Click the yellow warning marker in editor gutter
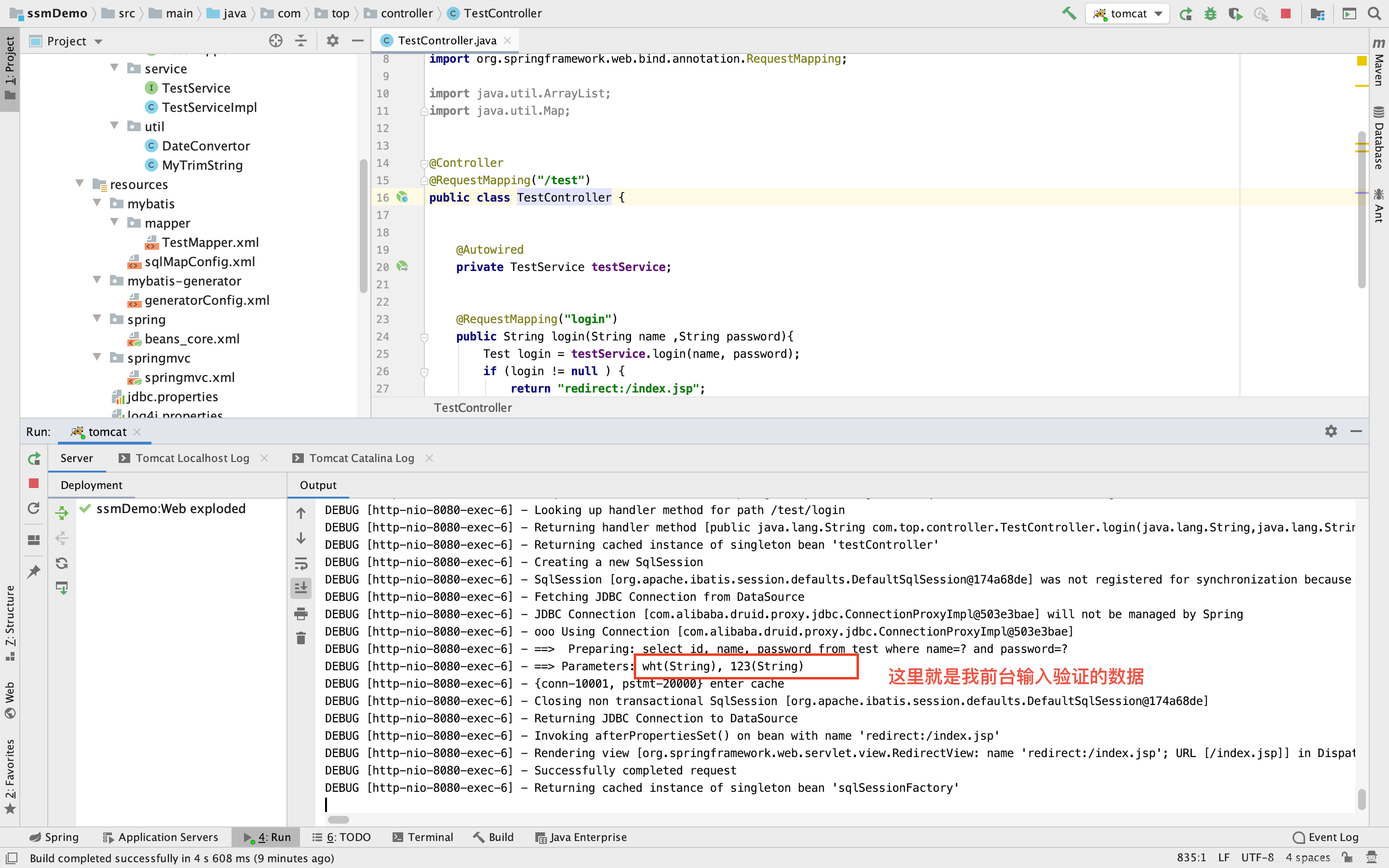Viewport: 1389px width, 868px height. [x=1362, y=60]
